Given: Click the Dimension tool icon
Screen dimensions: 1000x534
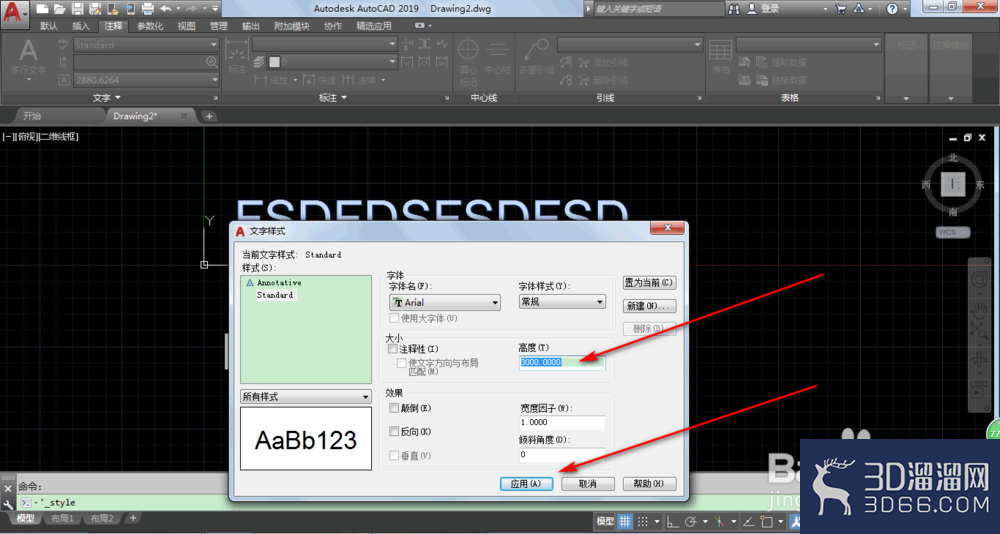Looking at the screenshot, I should click(x=237, y=52).
